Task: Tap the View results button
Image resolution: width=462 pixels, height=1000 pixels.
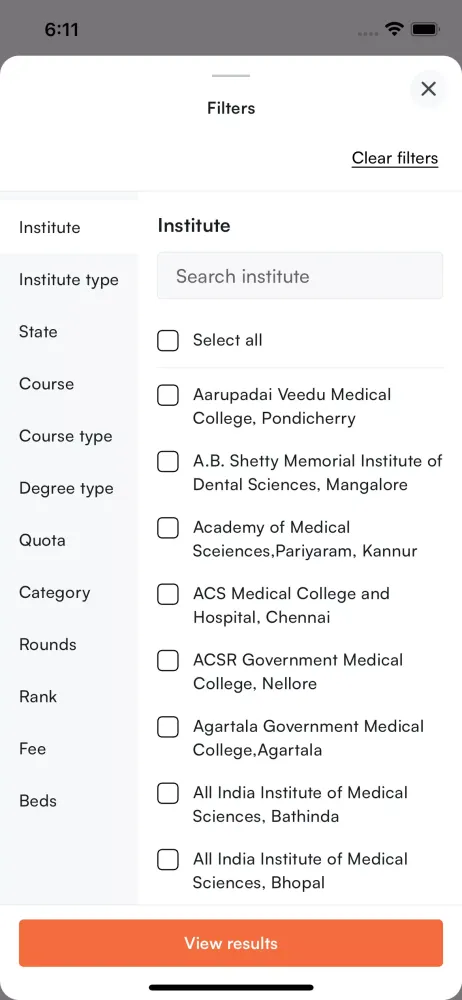Action: coord(231,943)
